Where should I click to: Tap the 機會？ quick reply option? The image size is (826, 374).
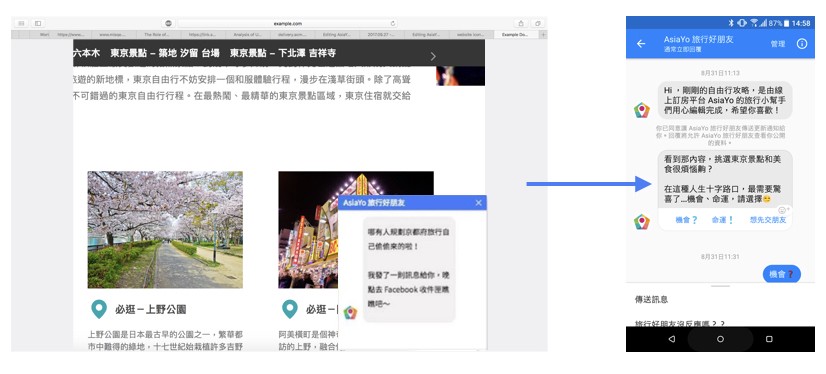pos(686,220)
